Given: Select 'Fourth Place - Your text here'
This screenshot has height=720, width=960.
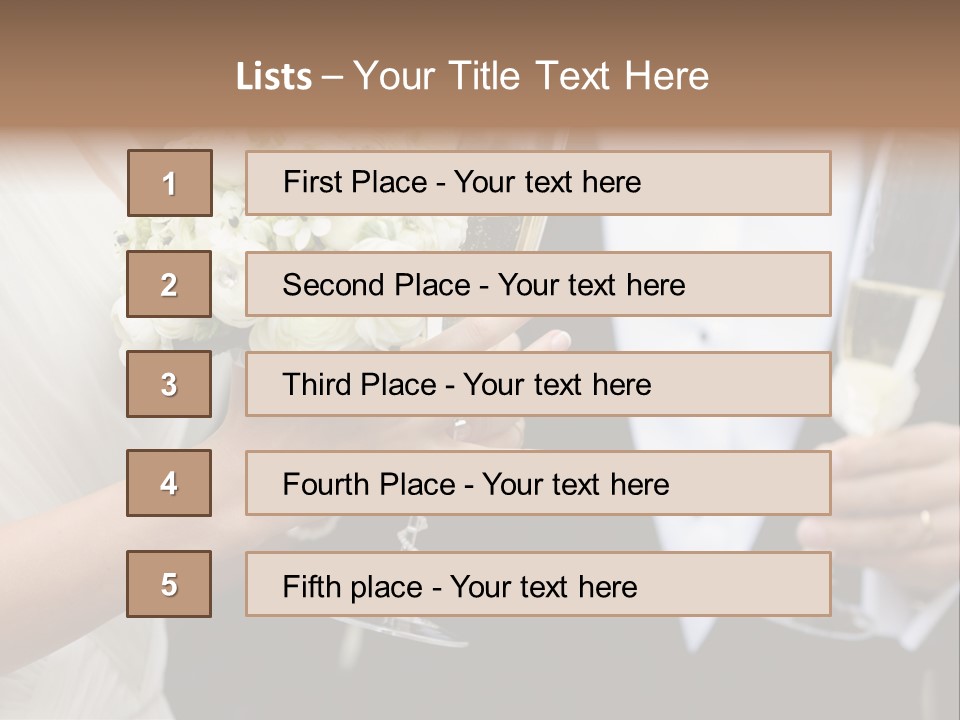Looking at the screenshot, I should (x=538, y=484).
